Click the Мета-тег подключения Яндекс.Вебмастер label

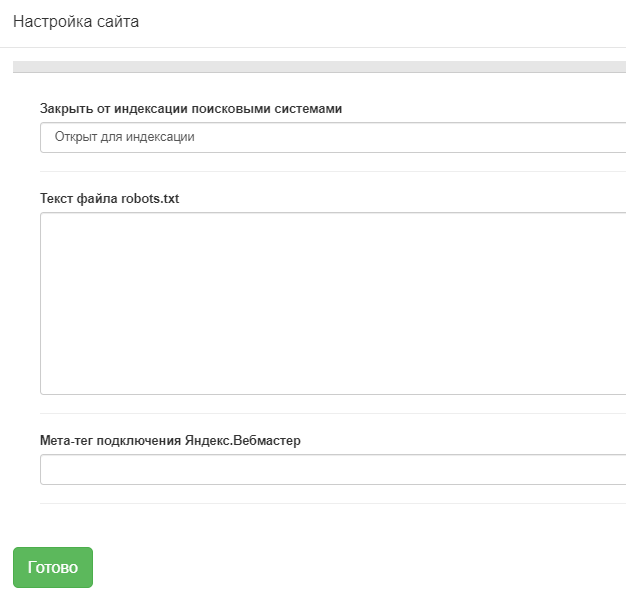(170, 440)
